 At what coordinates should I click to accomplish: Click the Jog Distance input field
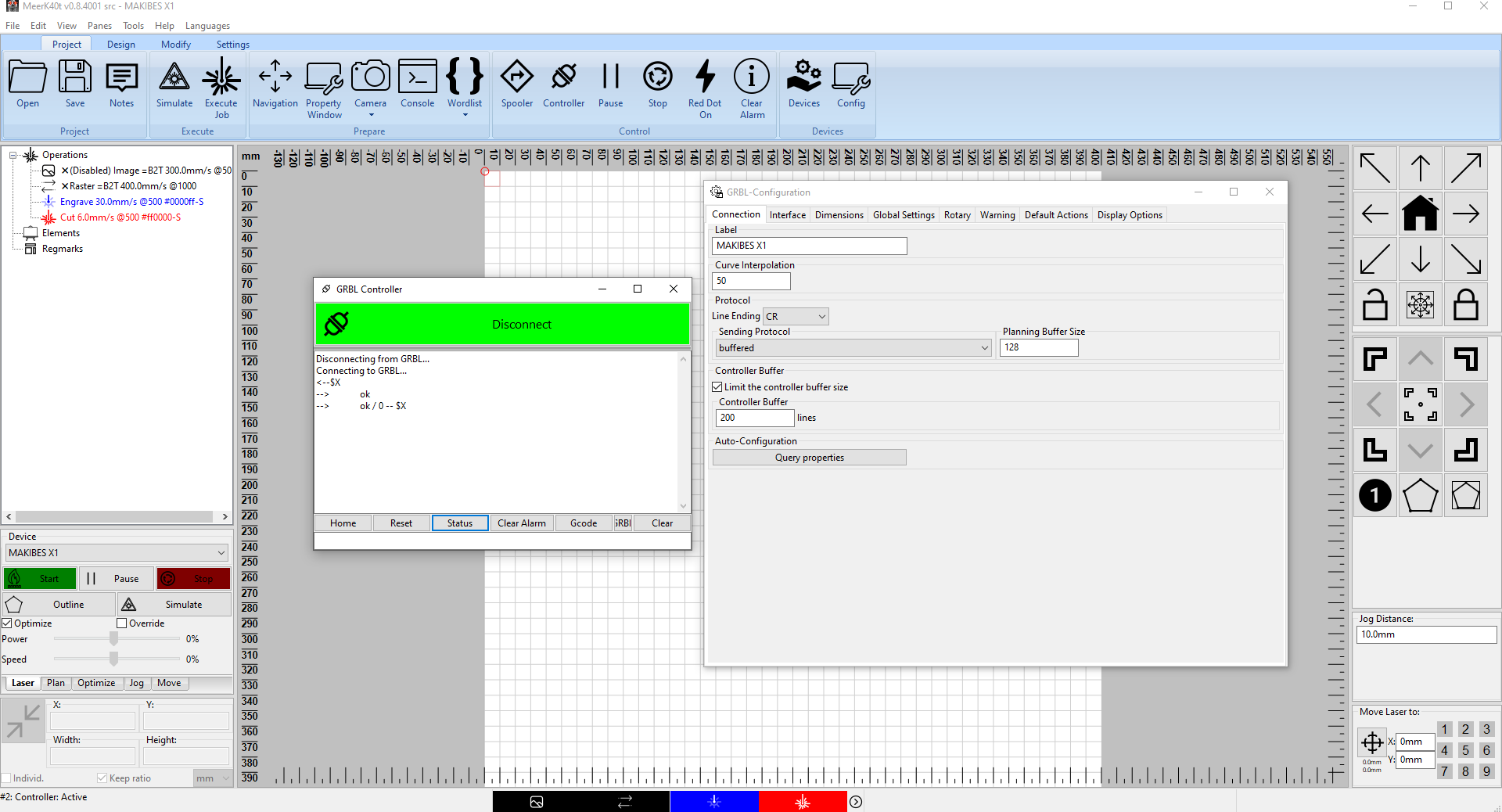tap(1425, 634)
